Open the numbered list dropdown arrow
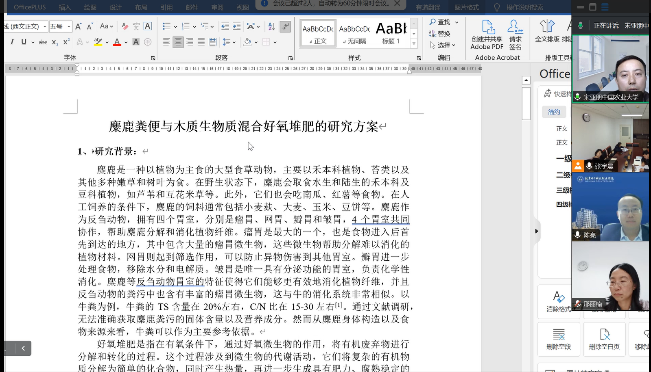 click(x=194, y=27)
